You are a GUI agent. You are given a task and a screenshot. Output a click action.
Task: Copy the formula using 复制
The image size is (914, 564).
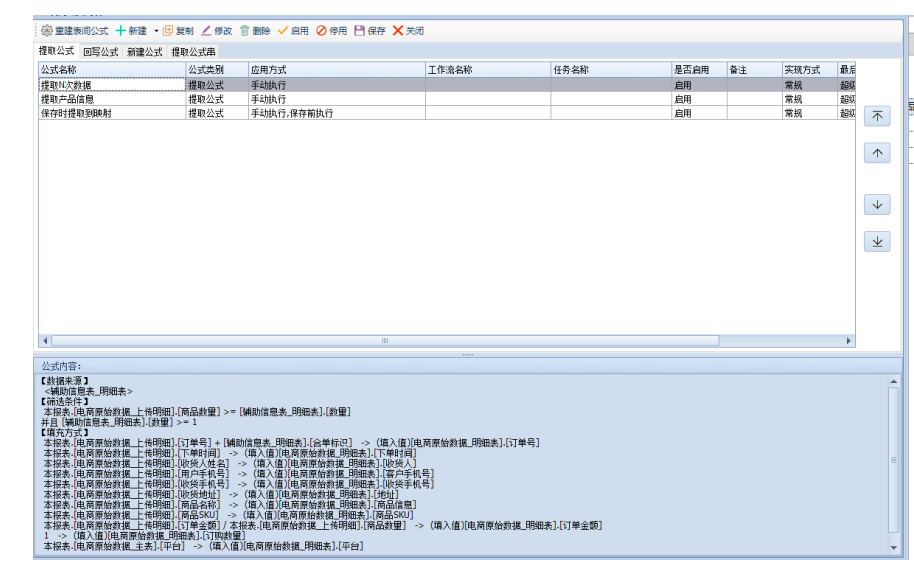[178, 31]
